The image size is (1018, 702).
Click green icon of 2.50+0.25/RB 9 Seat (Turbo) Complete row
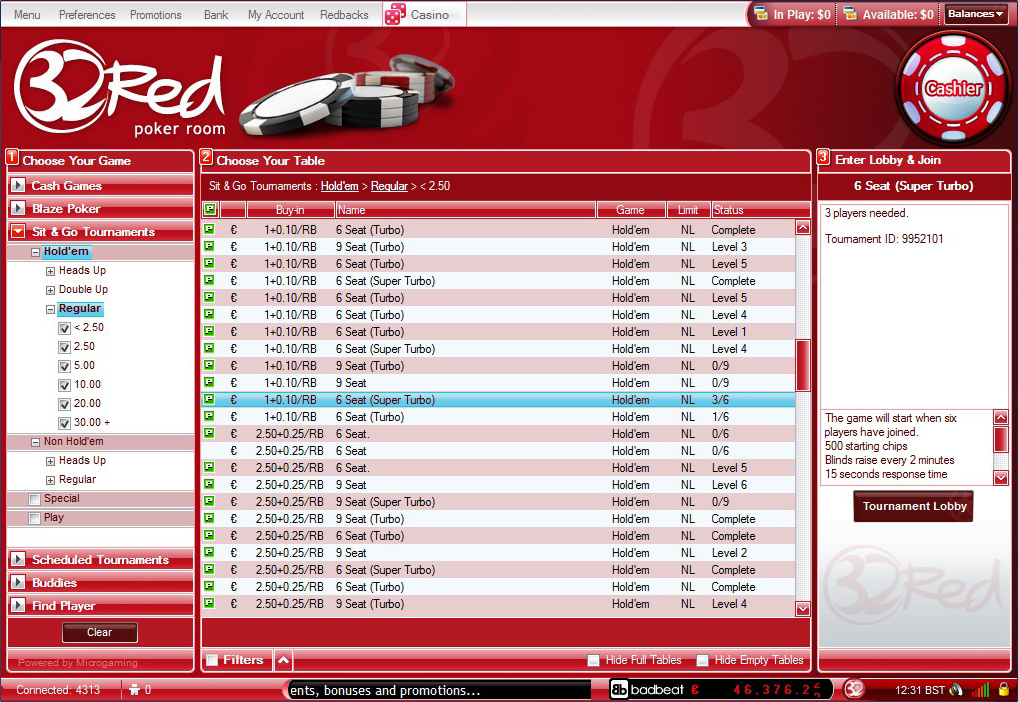click(209, 518)
